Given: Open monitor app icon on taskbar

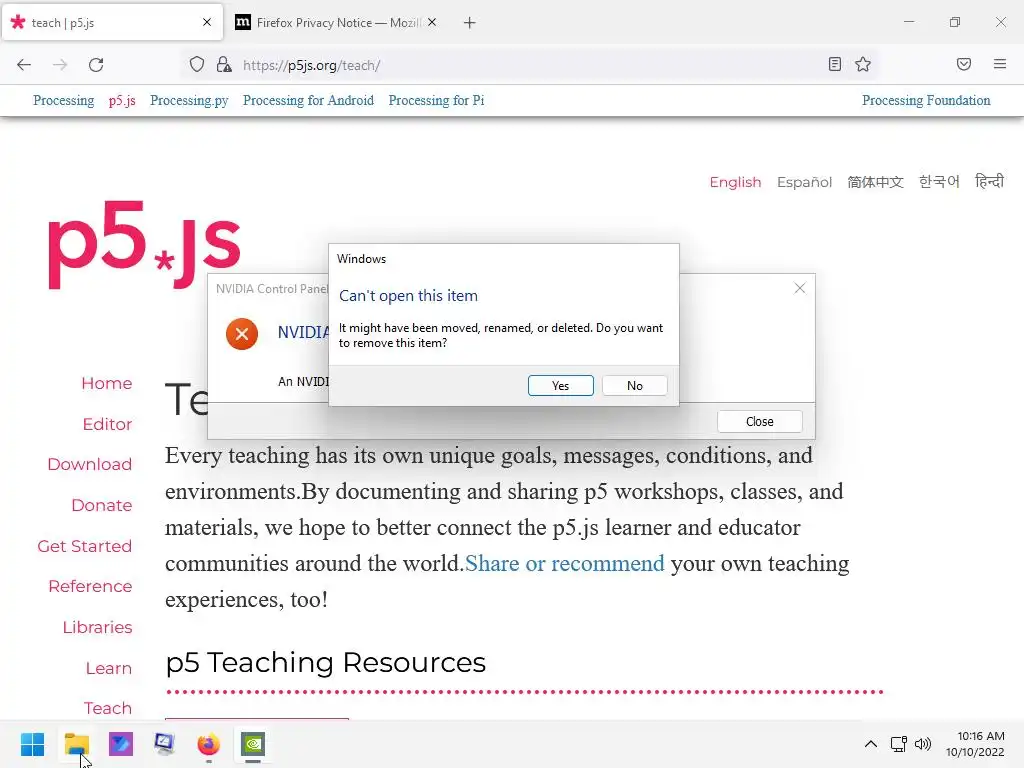Looking at the screenshot, I should click(164, 744).
